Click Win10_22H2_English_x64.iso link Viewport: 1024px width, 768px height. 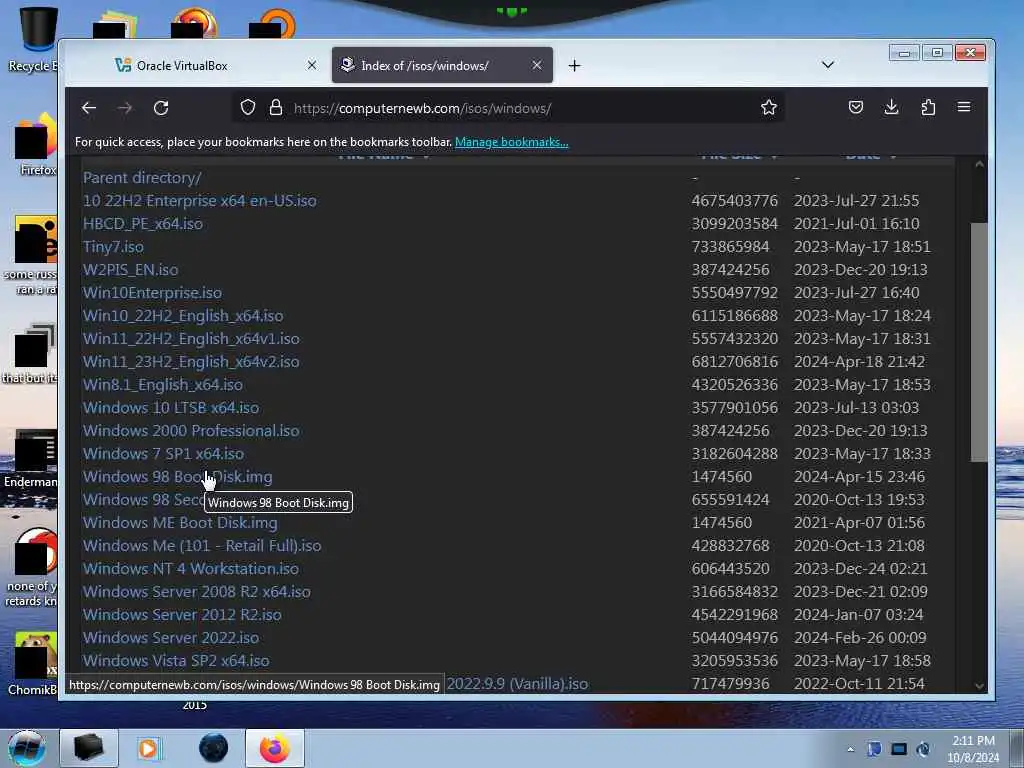pyautogui.click(x=183, y=315)
